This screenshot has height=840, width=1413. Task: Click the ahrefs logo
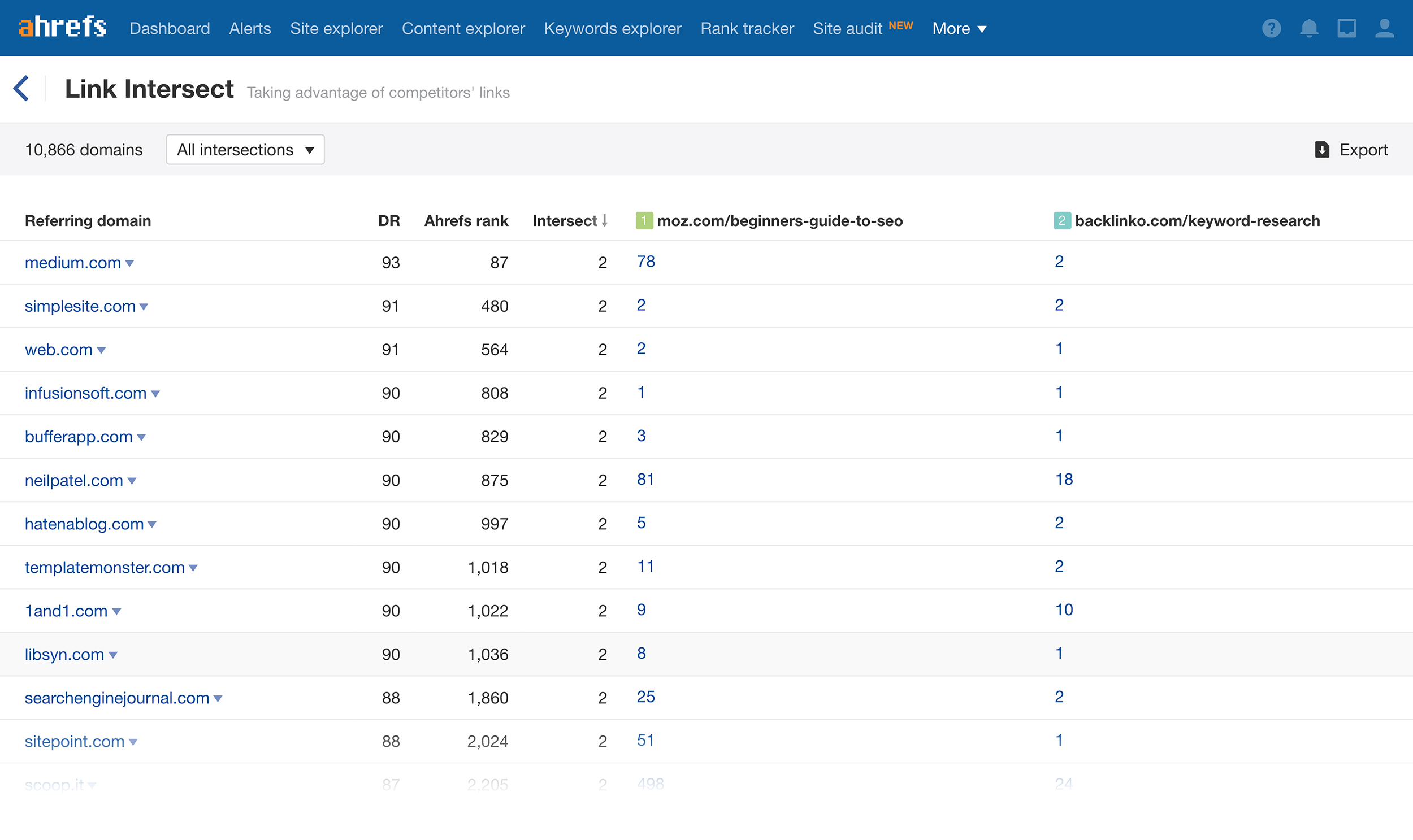(x=62, y=27)
